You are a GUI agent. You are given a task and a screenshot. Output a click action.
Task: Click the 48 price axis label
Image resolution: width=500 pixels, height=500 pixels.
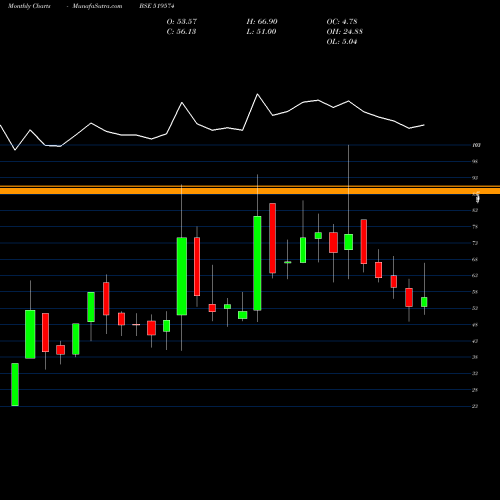coord(475,325)
